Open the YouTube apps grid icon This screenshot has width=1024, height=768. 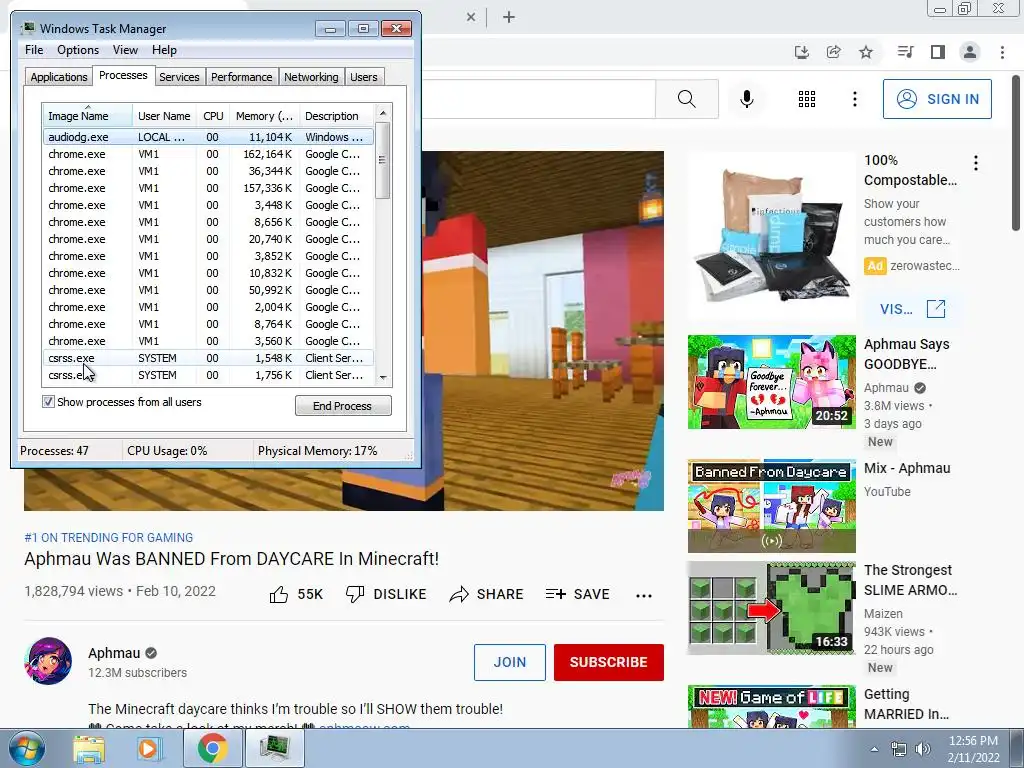[807, 99]
